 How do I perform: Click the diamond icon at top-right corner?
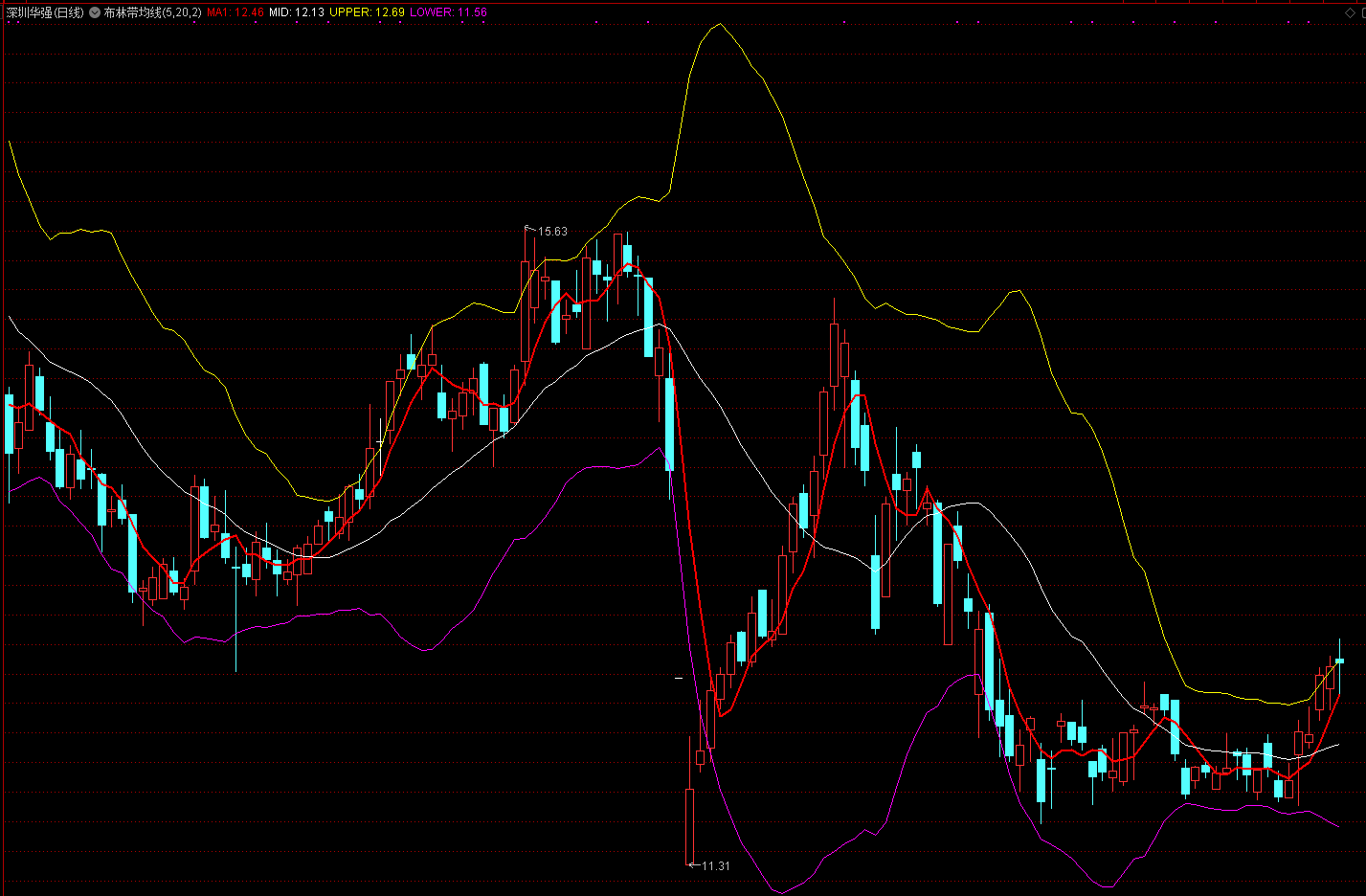1350,12
